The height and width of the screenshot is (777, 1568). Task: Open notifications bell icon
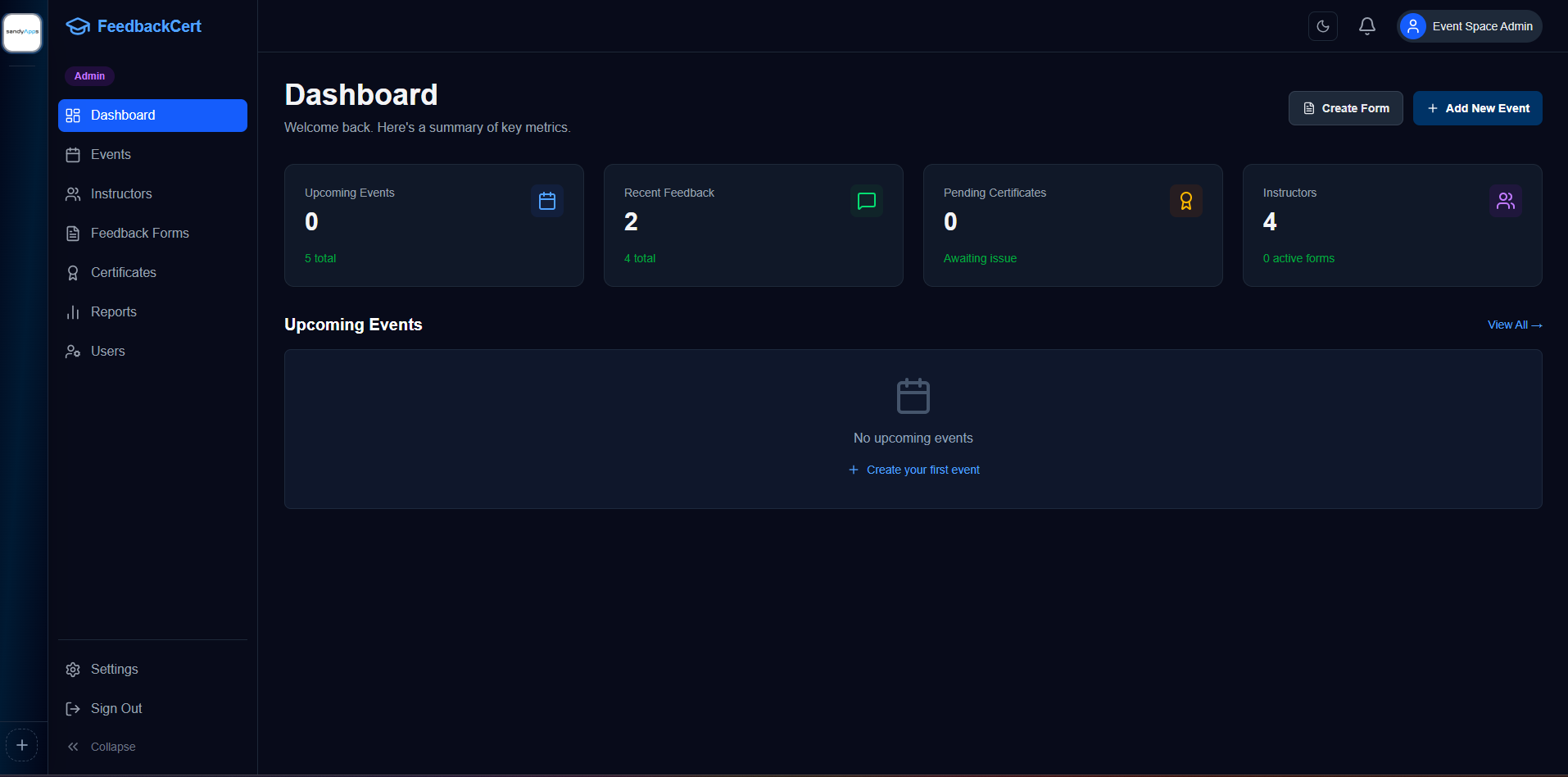click(1366, 26)
